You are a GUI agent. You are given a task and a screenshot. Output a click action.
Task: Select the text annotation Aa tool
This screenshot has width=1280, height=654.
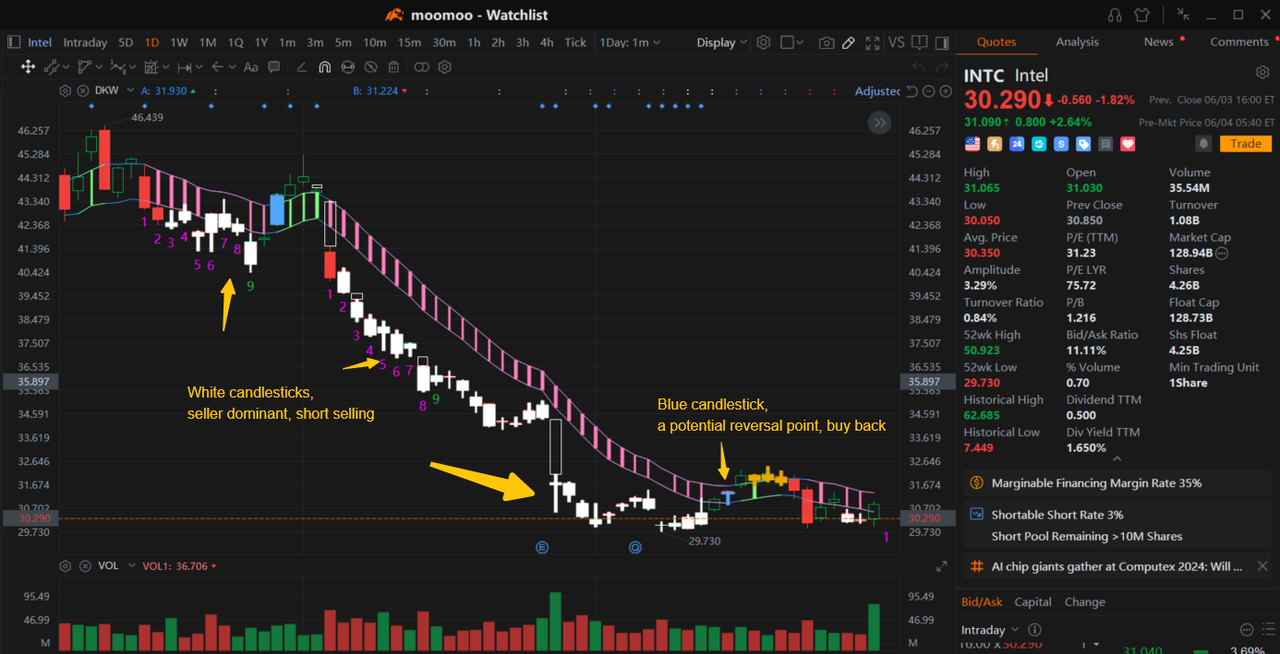[x=251, y=67]
